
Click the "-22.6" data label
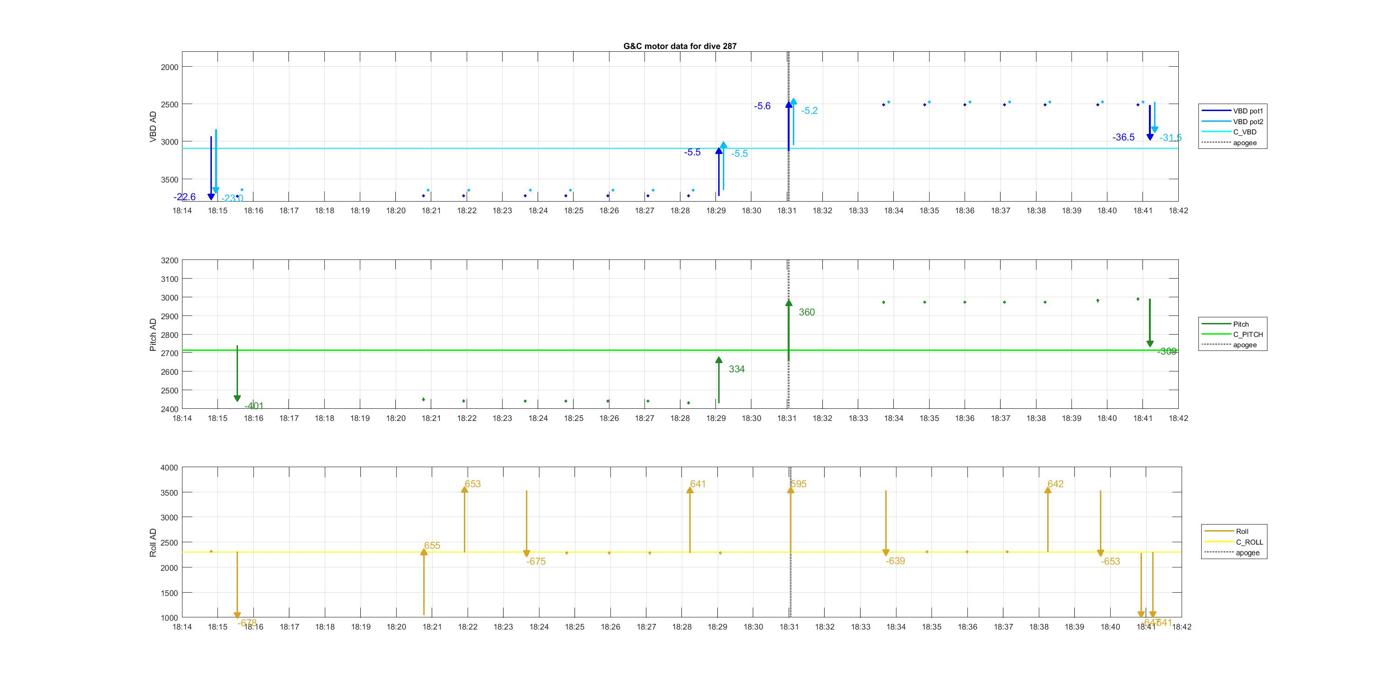185,197
